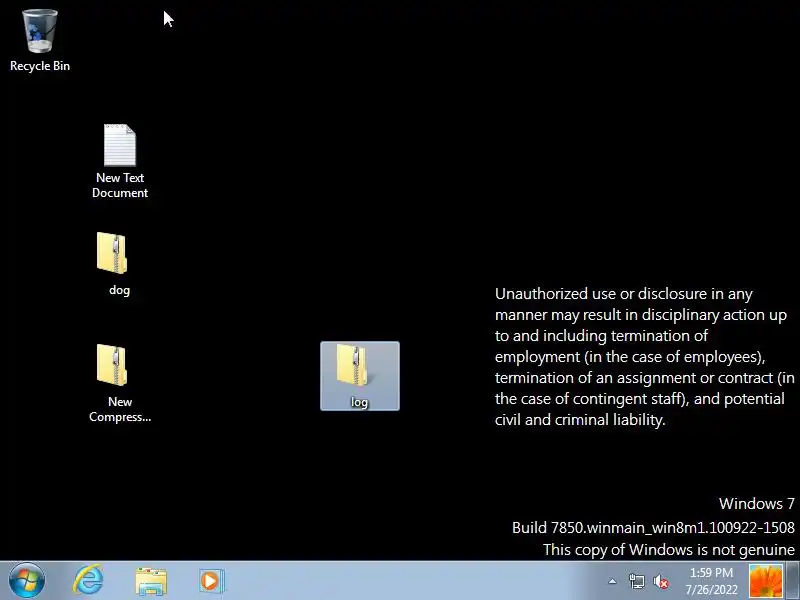Click the date 7/26/2022 in taskbar
Viewport: 800px width, 600px height.
[x=711, y=589]
